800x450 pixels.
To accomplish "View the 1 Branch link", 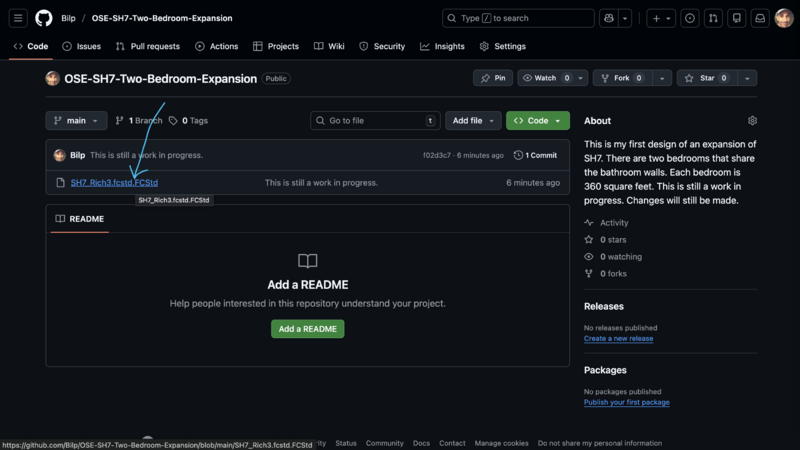I will click(139, 120).
